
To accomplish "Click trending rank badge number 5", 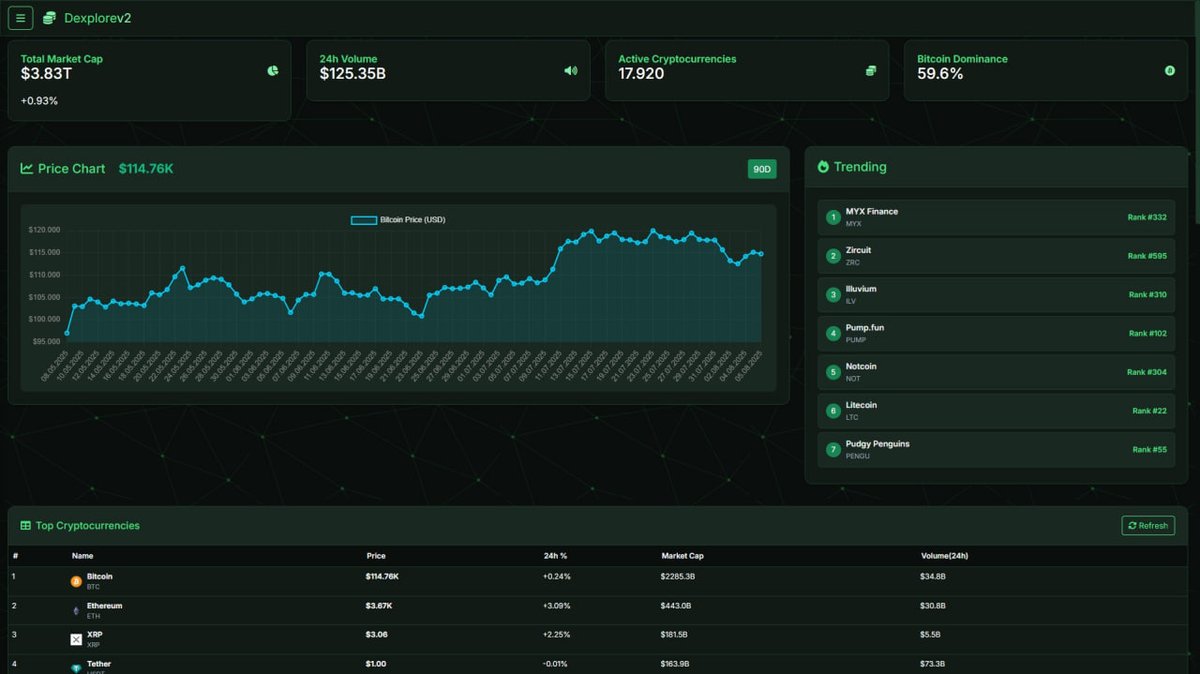I will point(833,372).
